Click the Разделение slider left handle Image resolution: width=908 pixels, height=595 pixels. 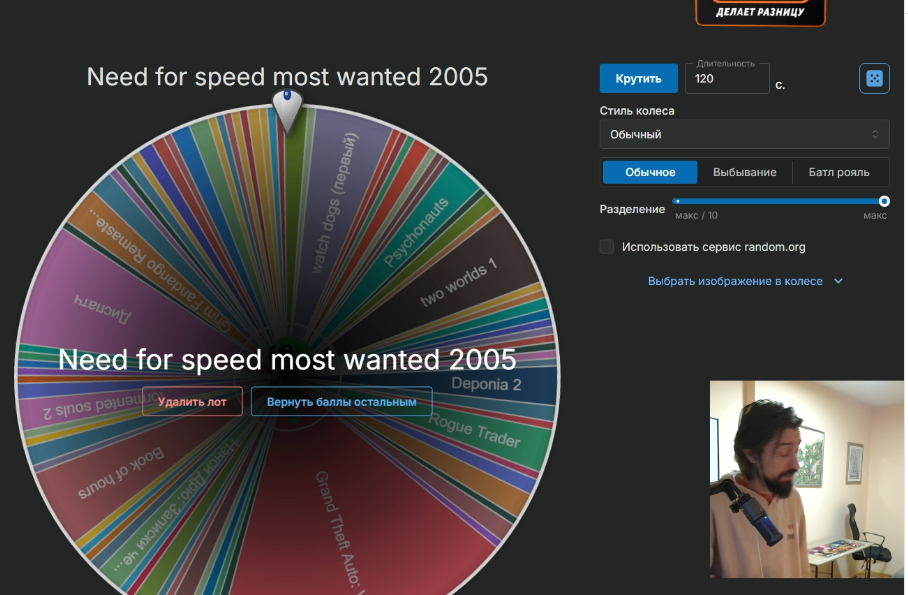tap(677, 201)
